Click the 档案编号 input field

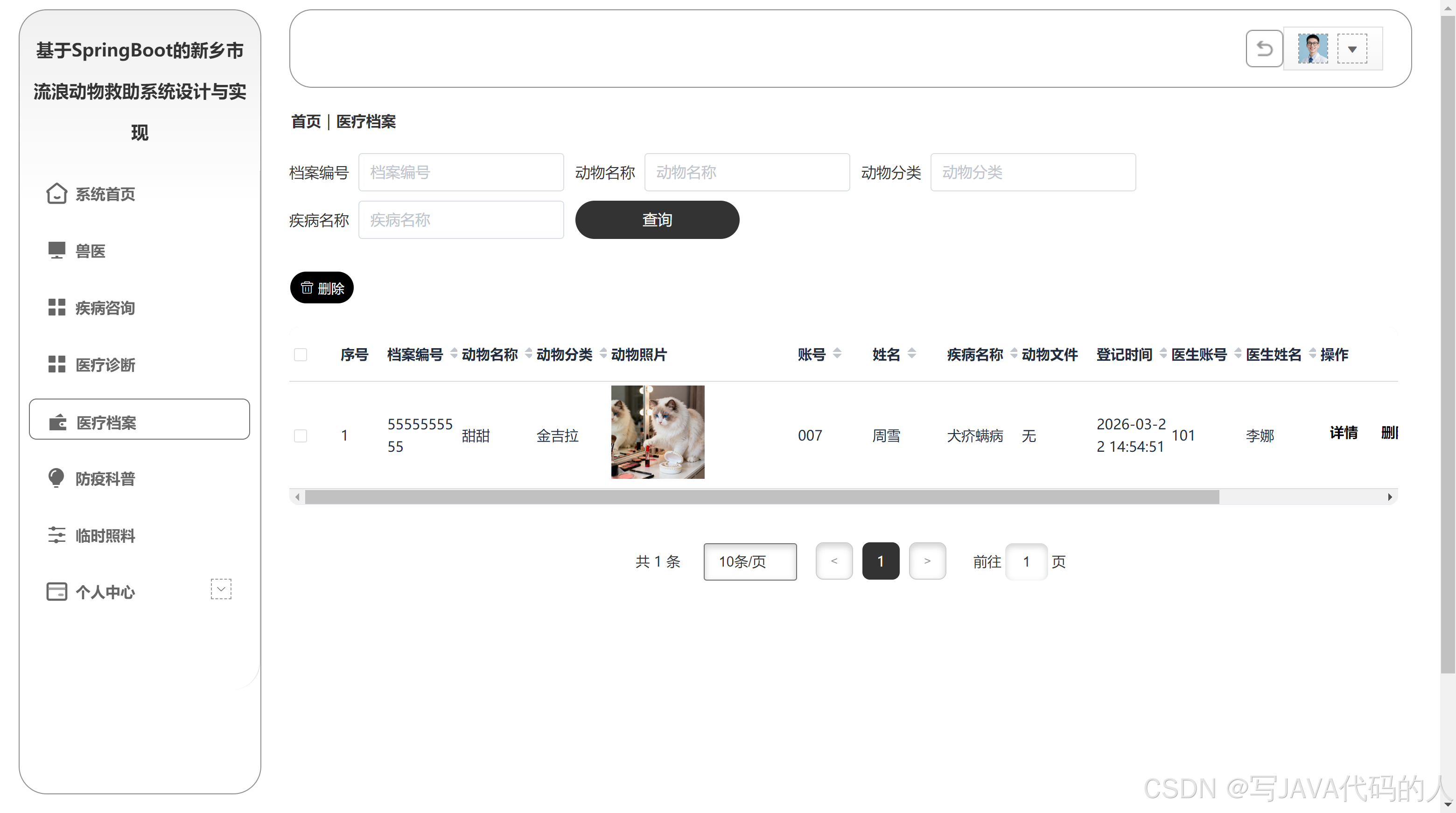coord(461,172)
